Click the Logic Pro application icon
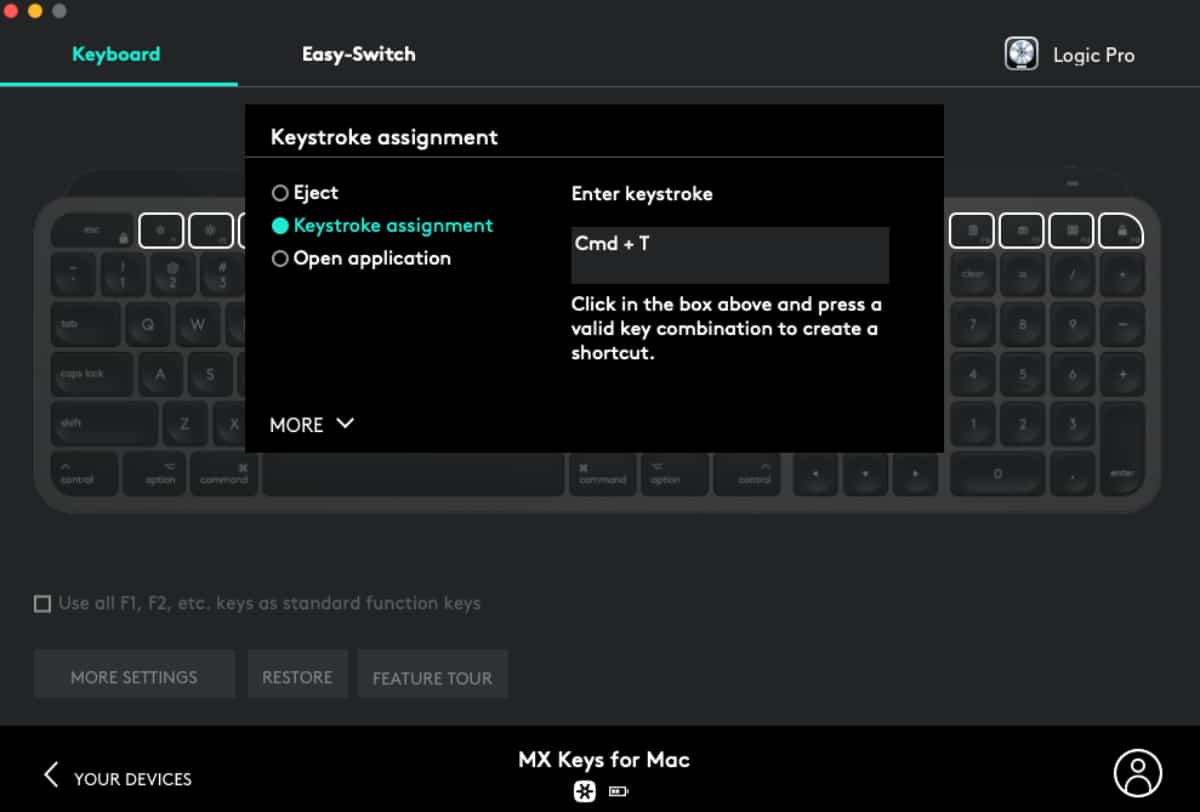 pos(1021,54)
